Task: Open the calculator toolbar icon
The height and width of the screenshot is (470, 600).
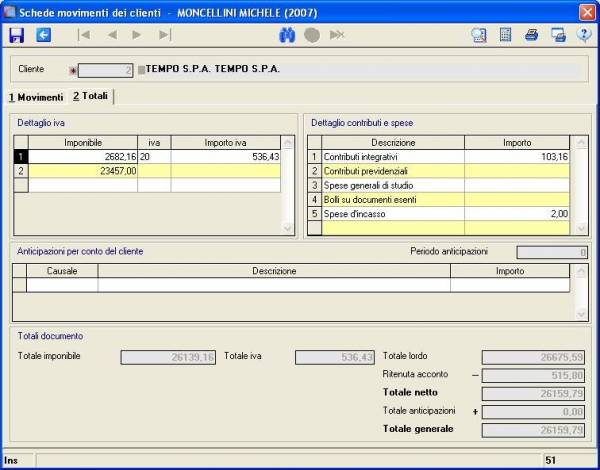Action: click(505, 35)
